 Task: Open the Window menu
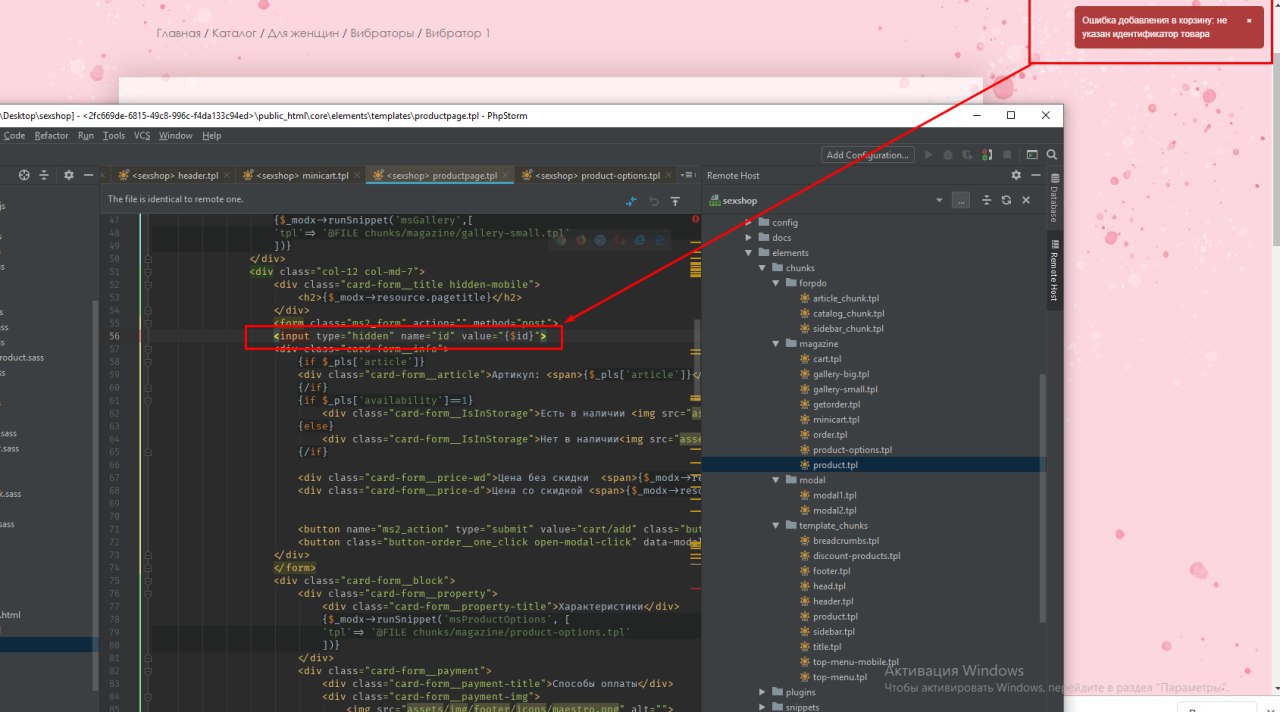(x=176, y=135)
